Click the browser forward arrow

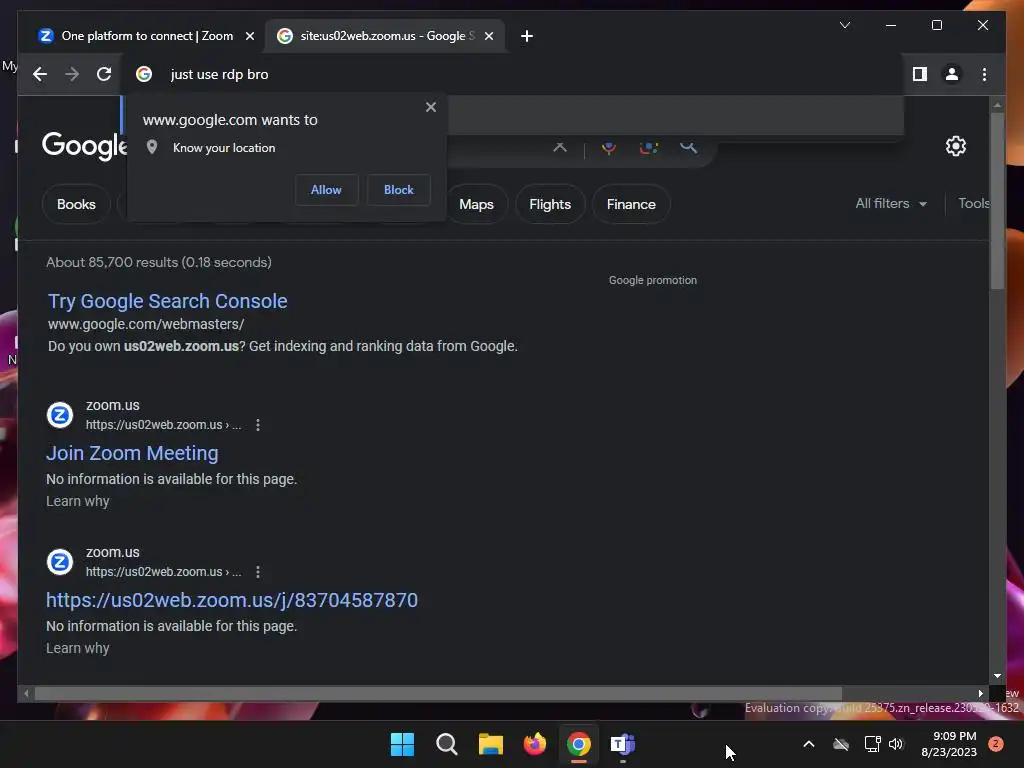[x=72, y=74]
